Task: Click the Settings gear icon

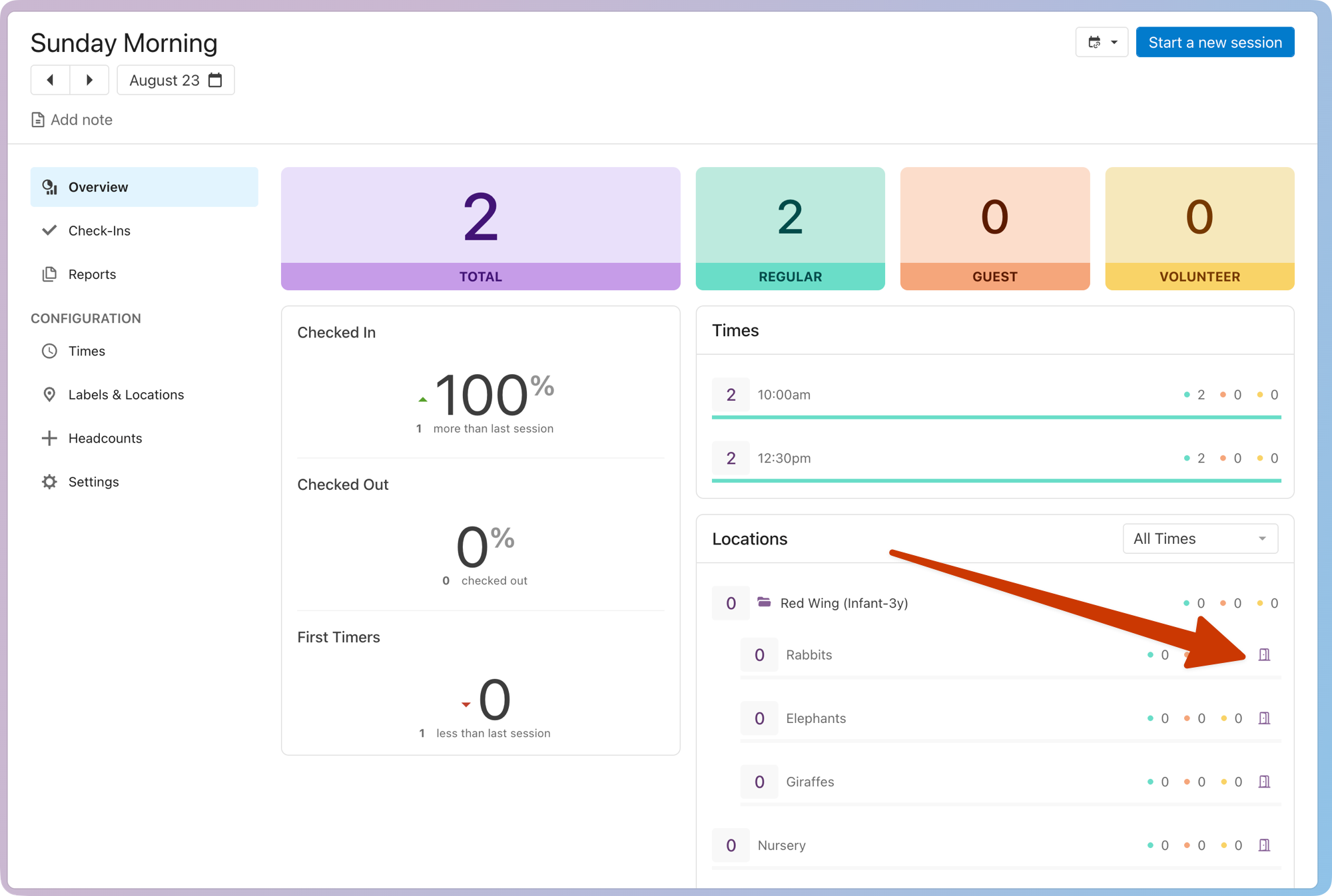Action: [49, 482]
